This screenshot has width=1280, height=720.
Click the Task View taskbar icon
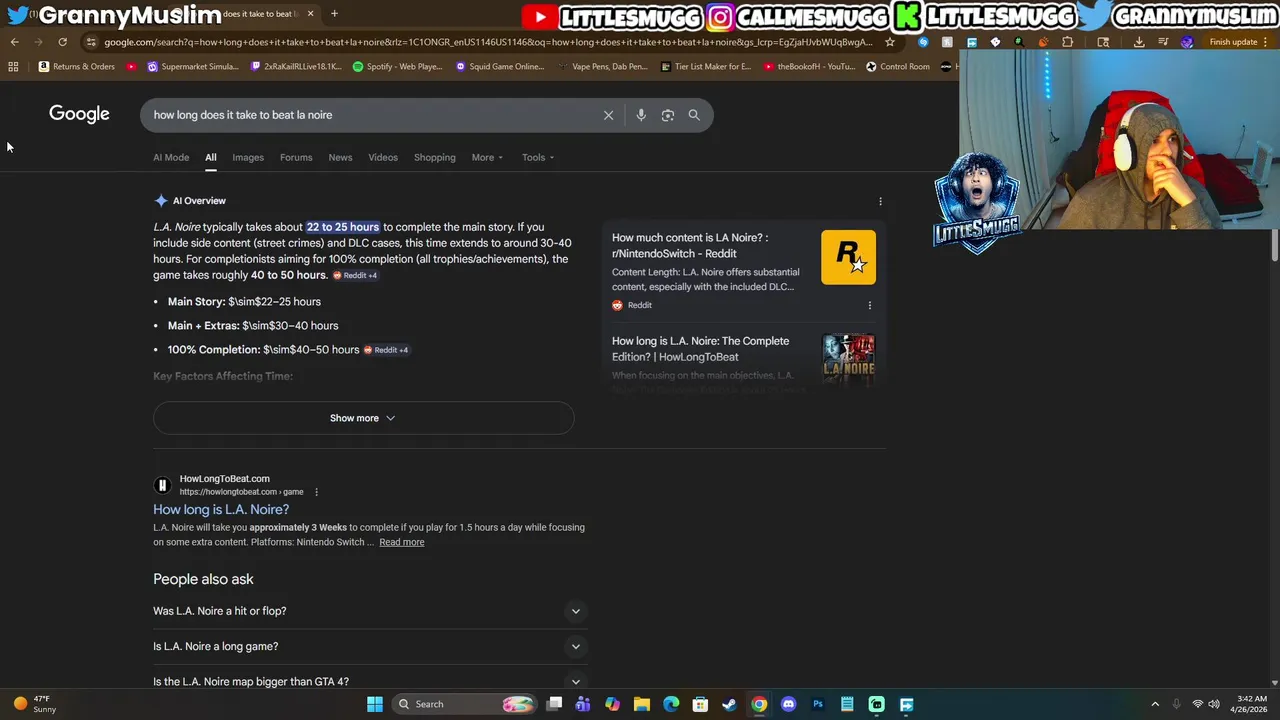(554, 704)
